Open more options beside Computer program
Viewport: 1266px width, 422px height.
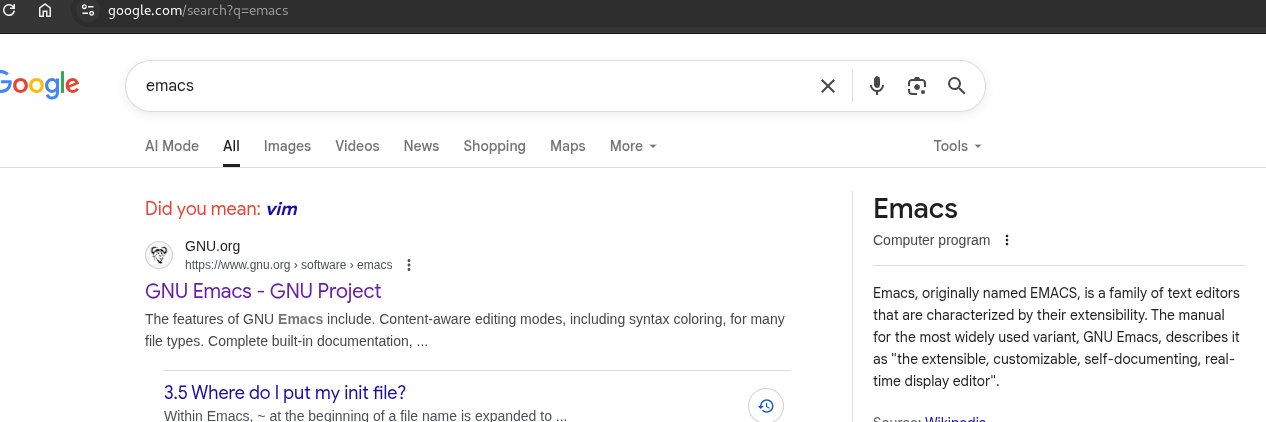coord(1007,240)
